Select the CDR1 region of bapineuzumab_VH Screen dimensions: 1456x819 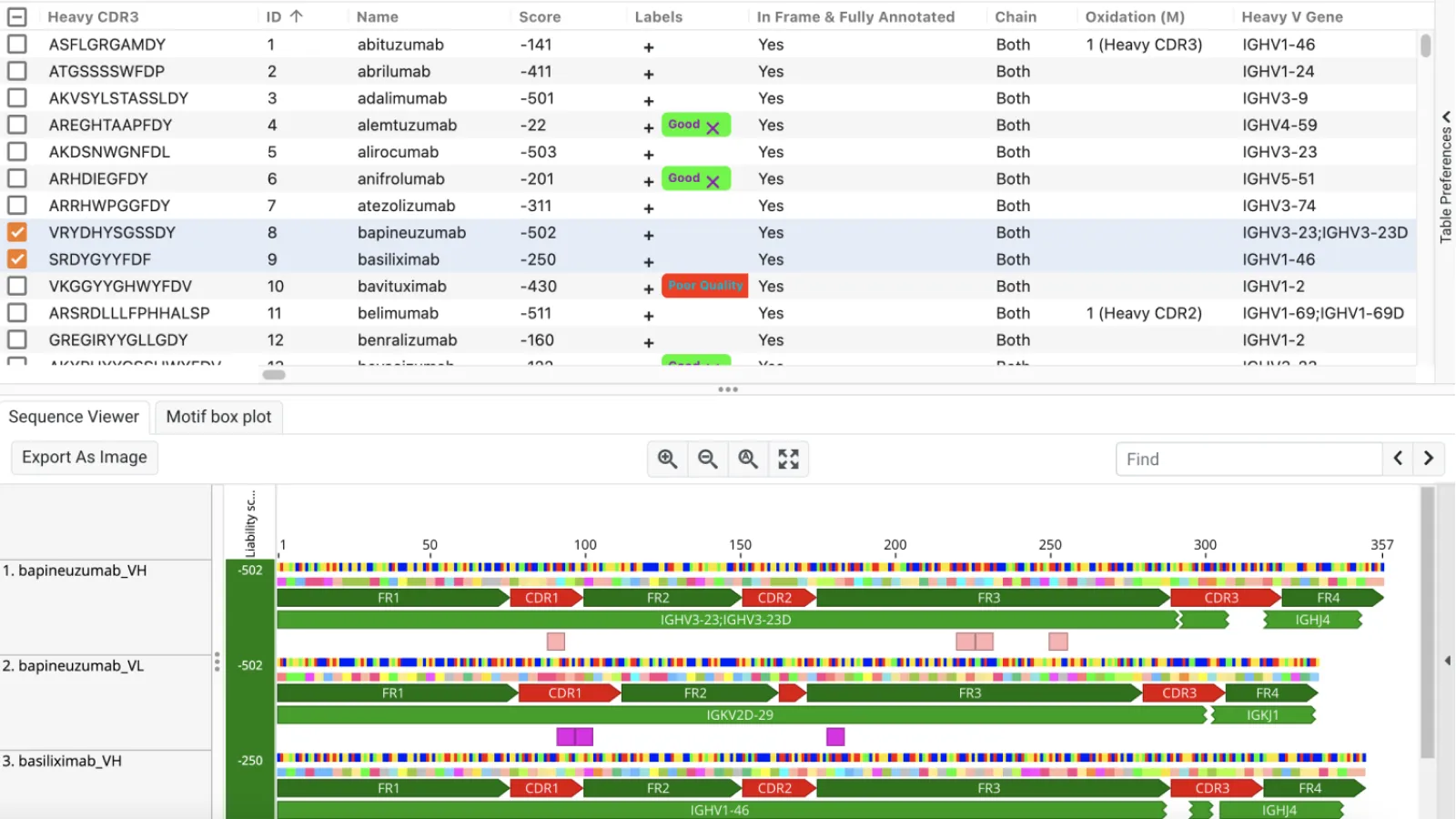(x=546, y=598)
